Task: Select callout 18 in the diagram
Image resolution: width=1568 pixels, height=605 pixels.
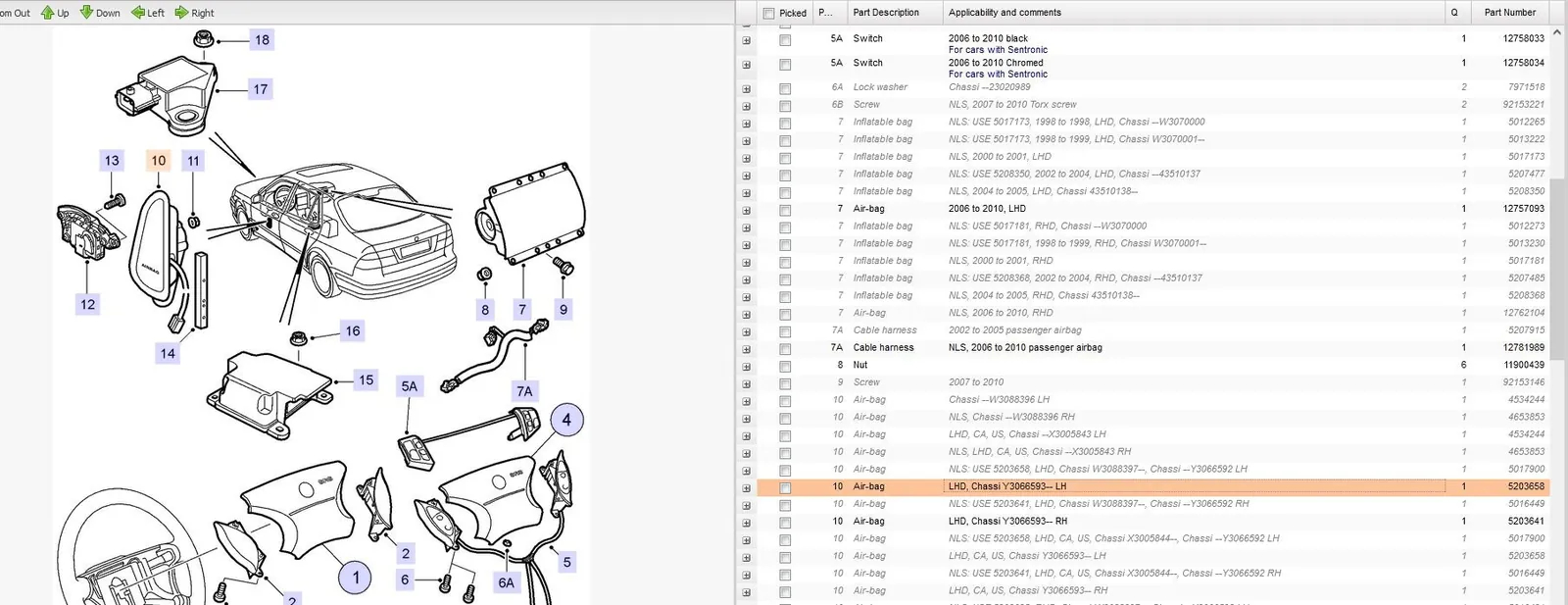Action: [x=263, y=40]
